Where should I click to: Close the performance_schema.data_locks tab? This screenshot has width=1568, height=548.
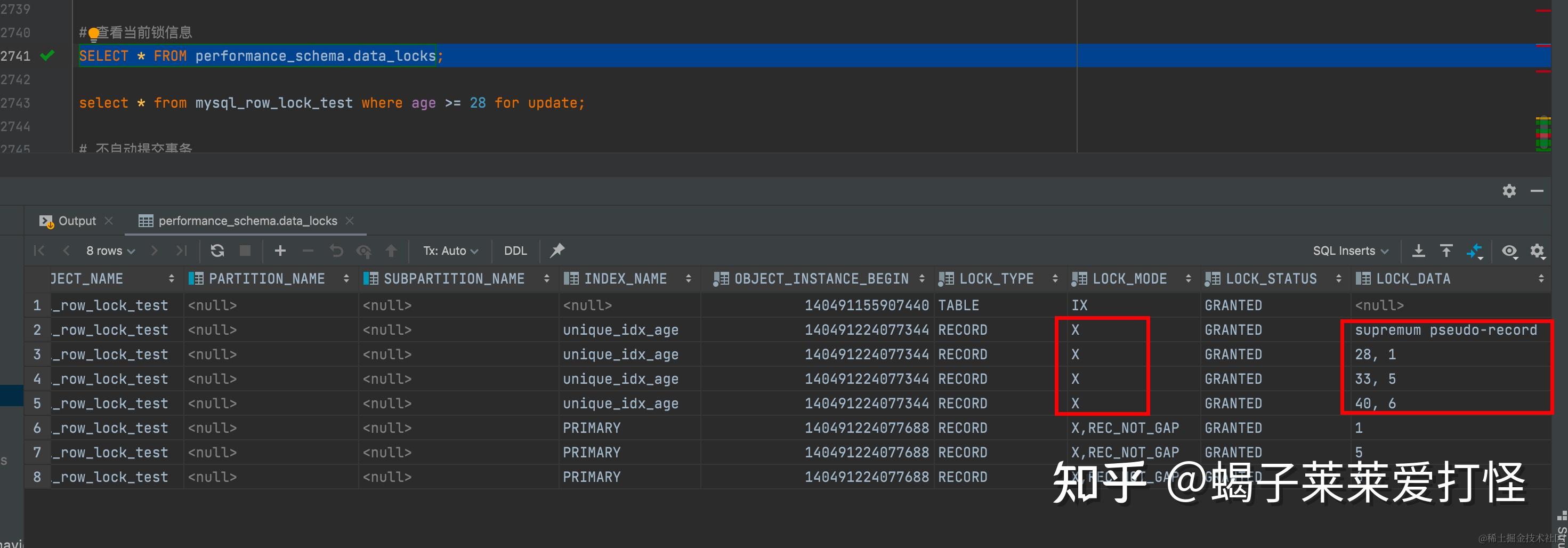click(350, 221)
